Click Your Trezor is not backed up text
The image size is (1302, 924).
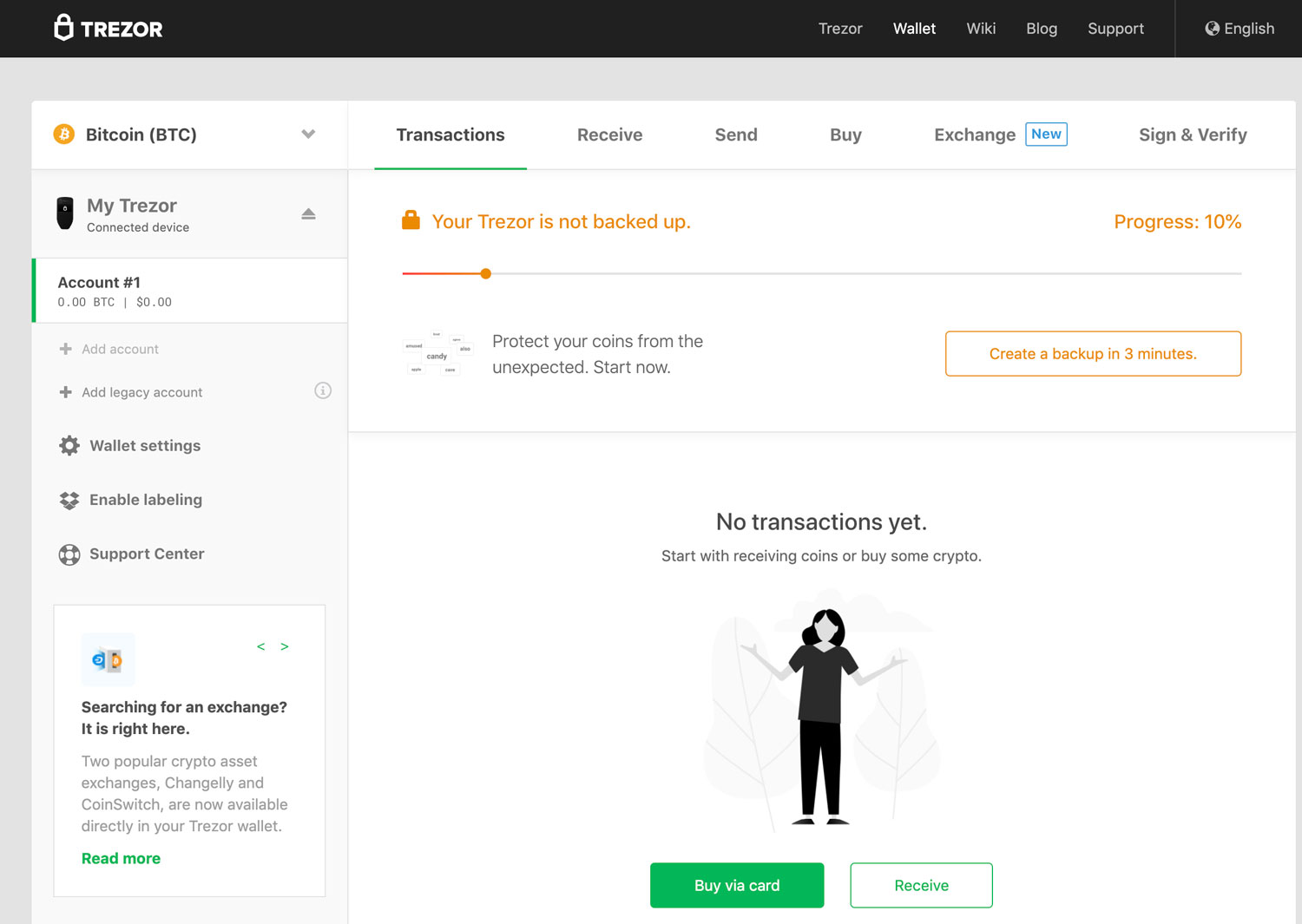tap(561, 221)
